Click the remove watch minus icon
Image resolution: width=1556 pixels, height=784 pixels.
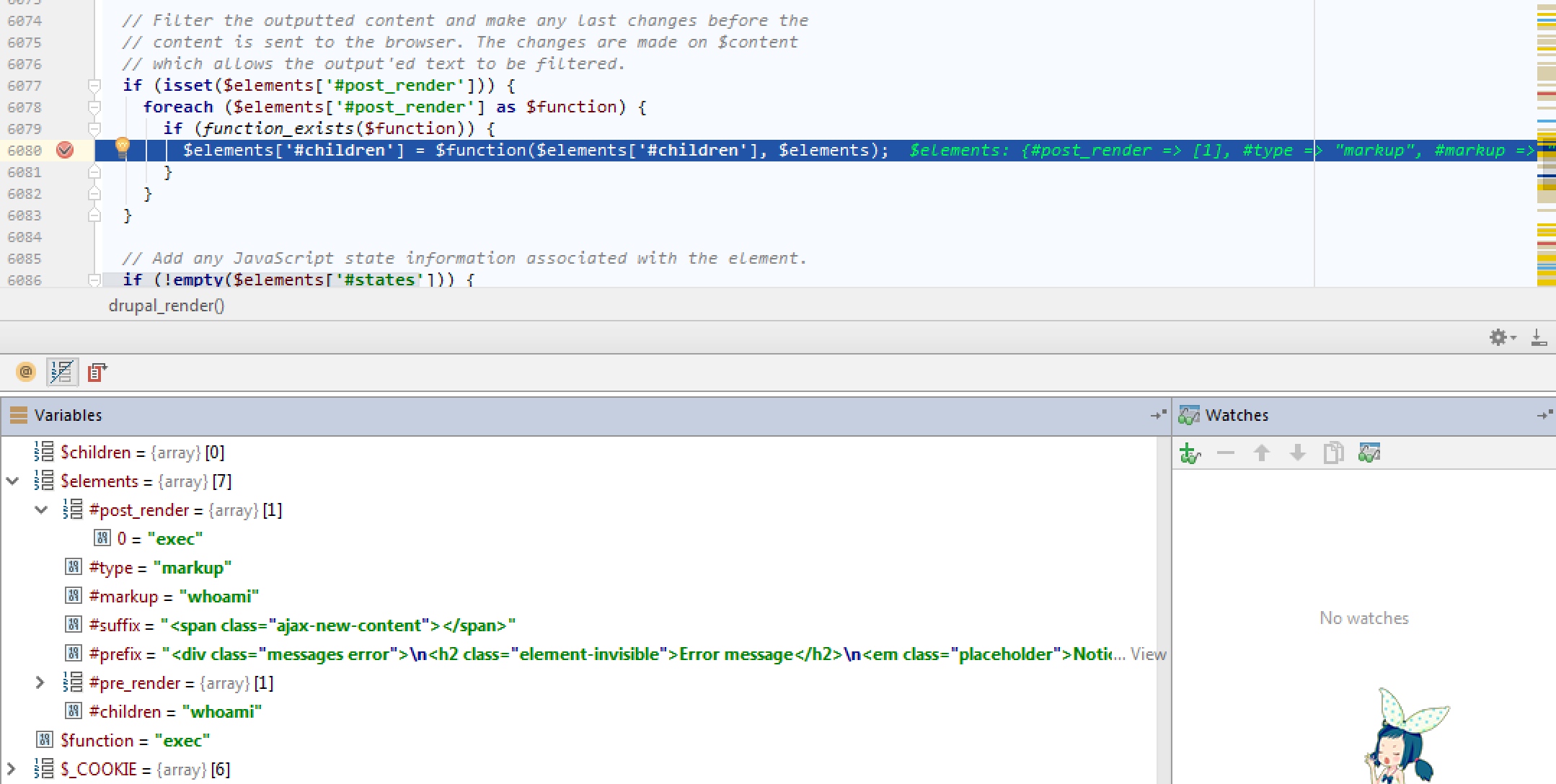pyautogui.click(x=1225, y=453)
